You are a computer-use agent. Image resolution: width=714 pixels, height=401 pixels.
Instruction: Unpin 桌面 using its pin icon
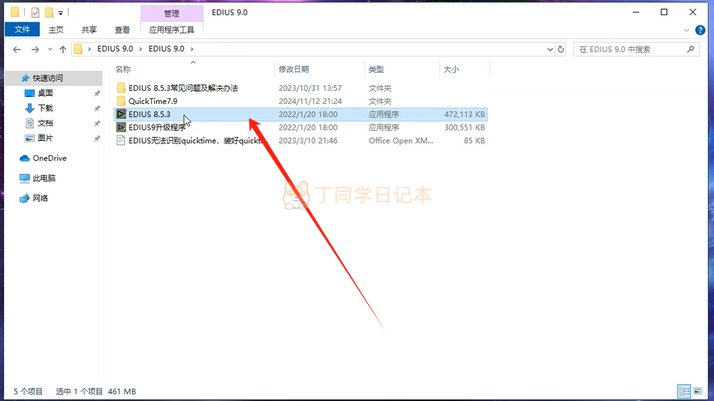click(97, 93)
